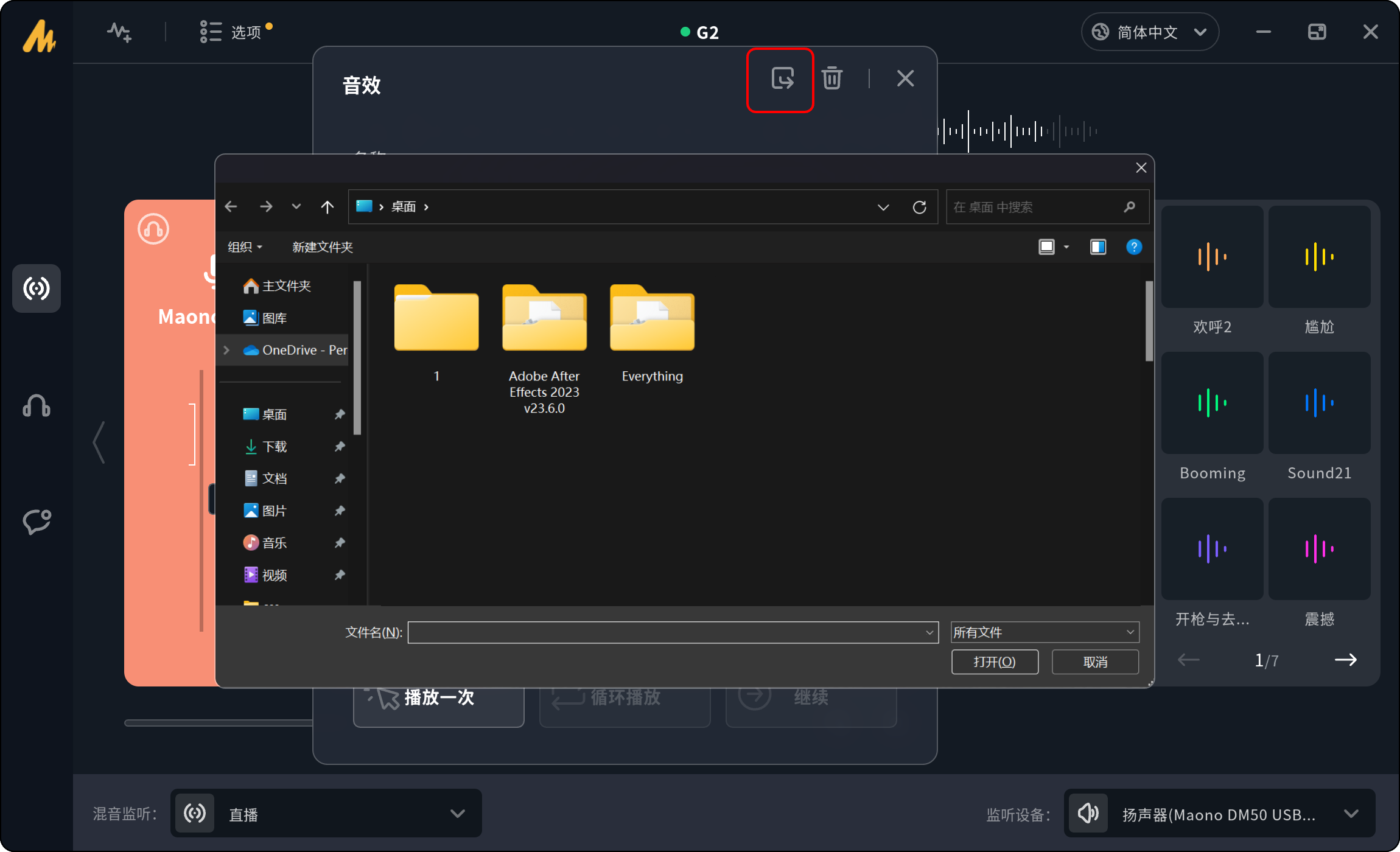The height and width of the screenshot is (852, 1400).
Task: Play the Sound21 sound pad
Action: click(1319, 403)
